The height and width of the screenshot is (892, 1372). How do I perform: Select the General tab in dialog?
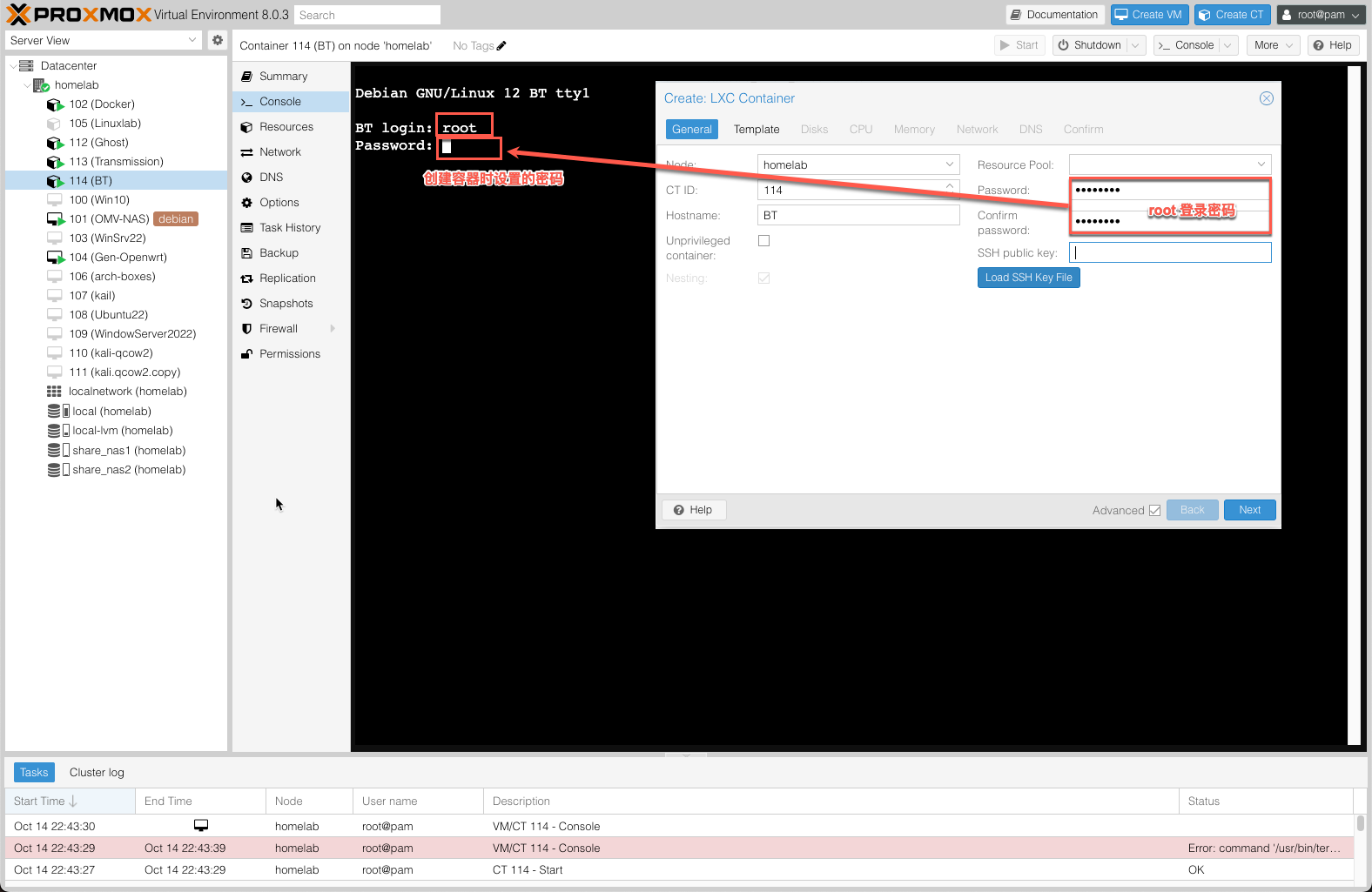coord(692,130)
